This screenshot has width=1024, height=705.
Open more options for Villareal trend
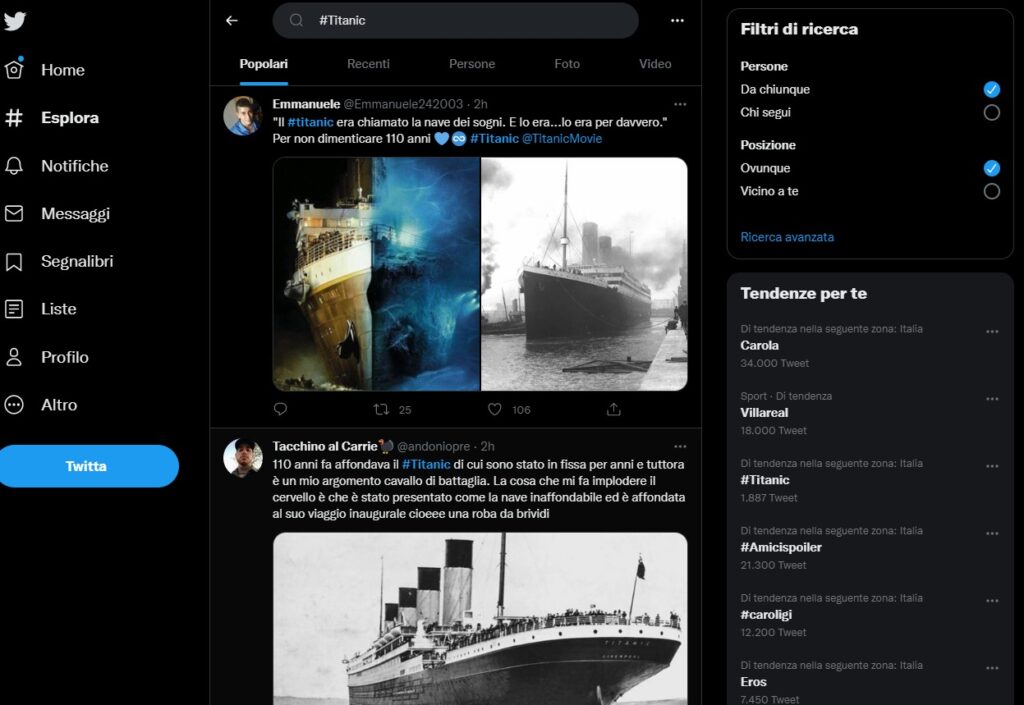(992, 399)
